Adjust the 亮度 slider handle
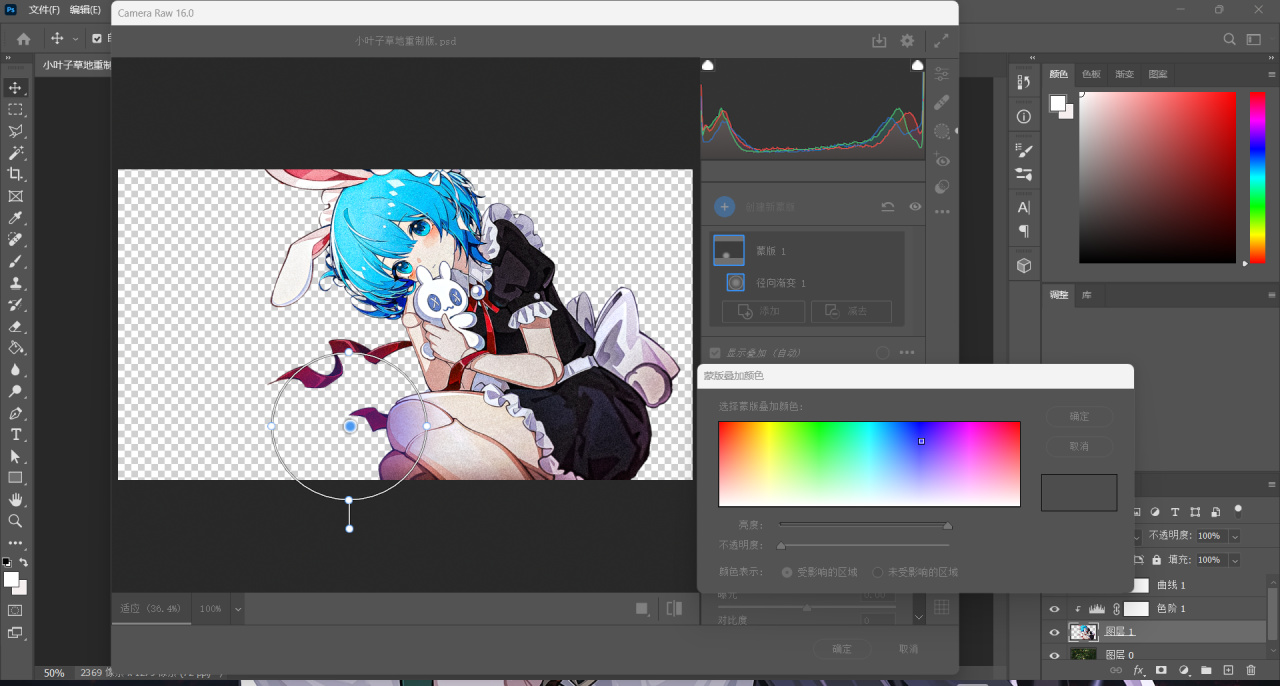The image size is (1280, 686). point(948,525)
